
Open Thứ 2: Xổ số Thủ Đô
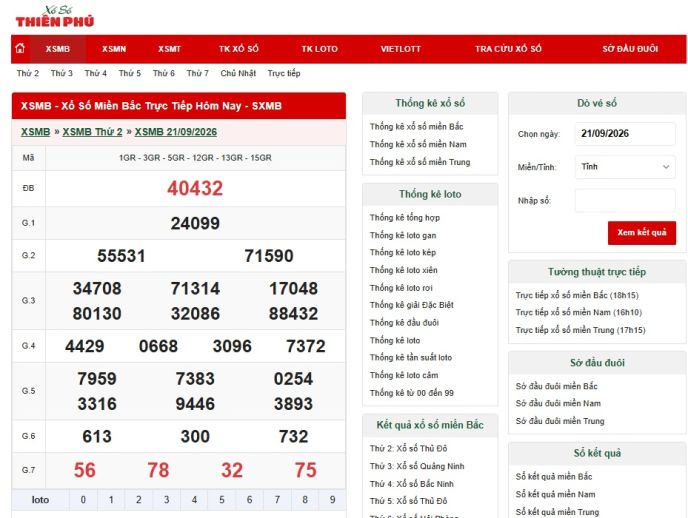(x=408, y=449)
